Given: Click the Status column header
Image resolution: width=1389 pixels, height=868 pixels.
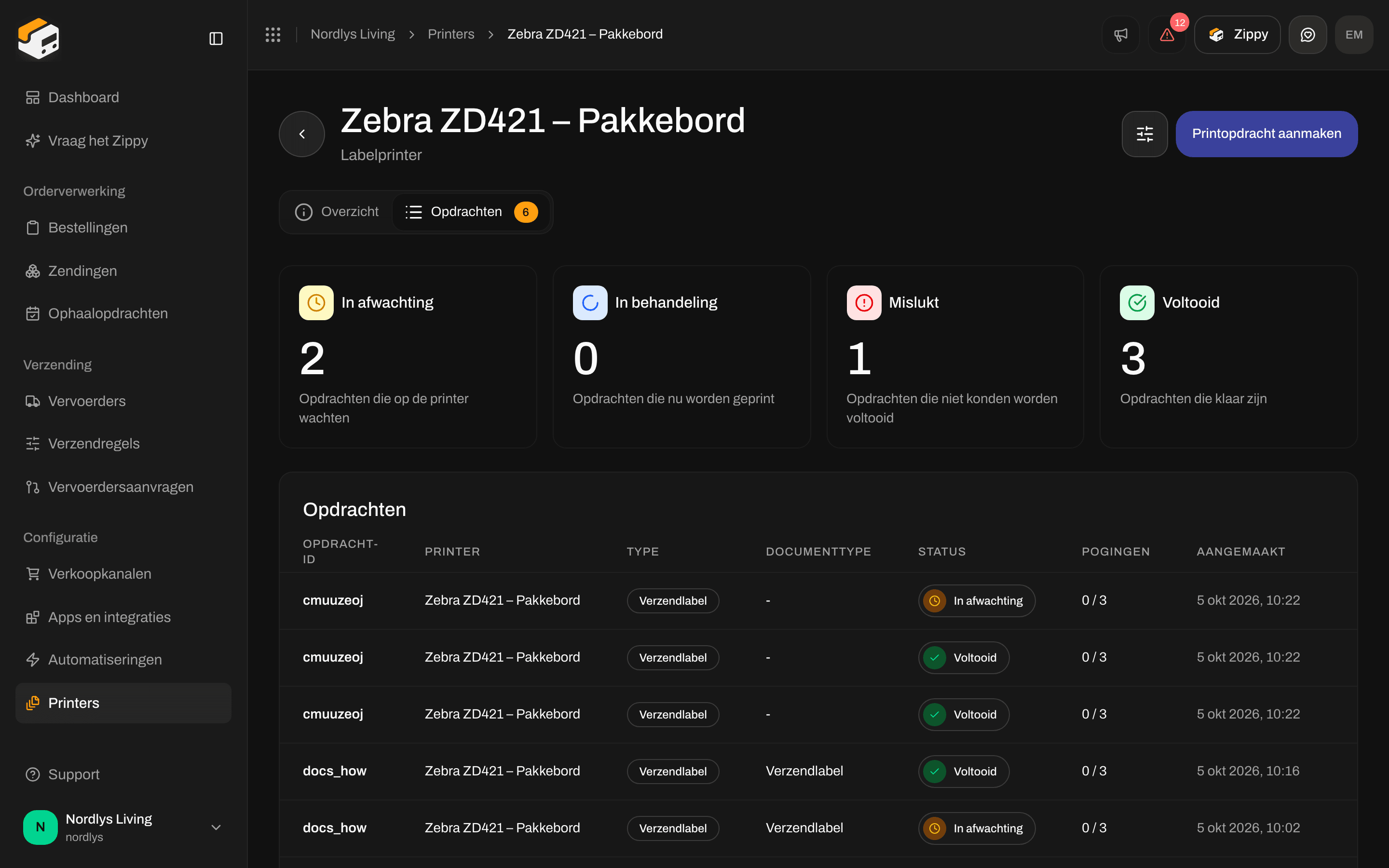Looking at the screenshot, I should coord(941,552).
